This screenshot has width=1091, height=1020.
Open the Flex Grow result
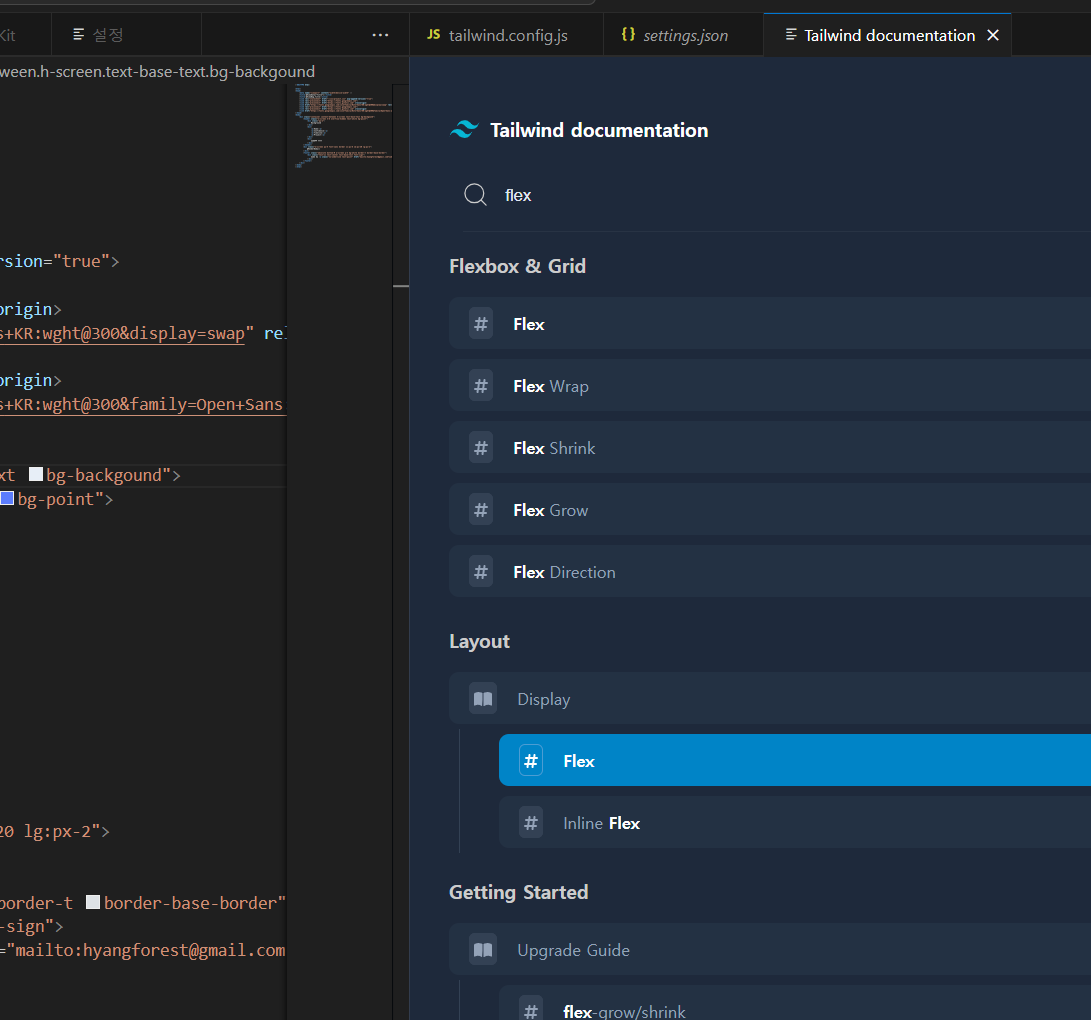coord(770,509)
